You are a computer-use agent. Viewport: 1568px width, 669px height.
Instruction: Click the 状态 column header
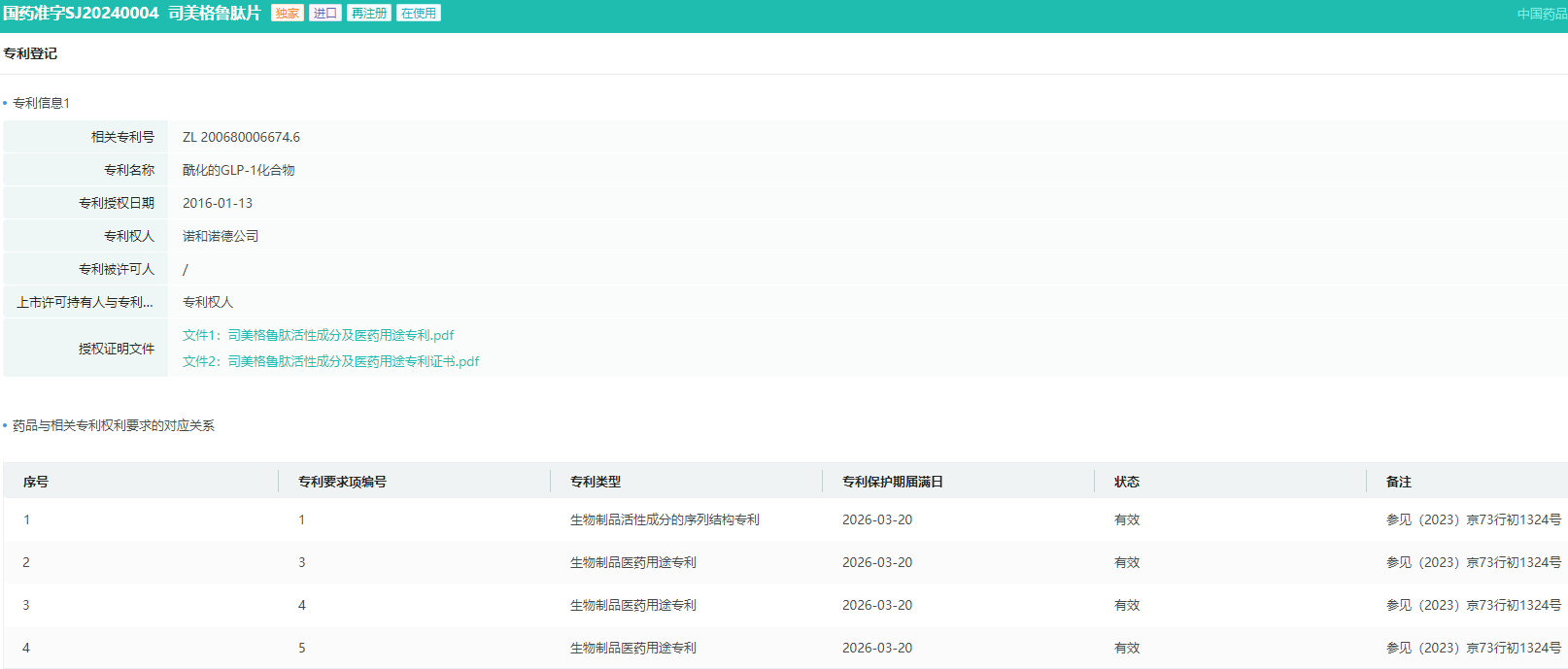tap(1126, 482)
